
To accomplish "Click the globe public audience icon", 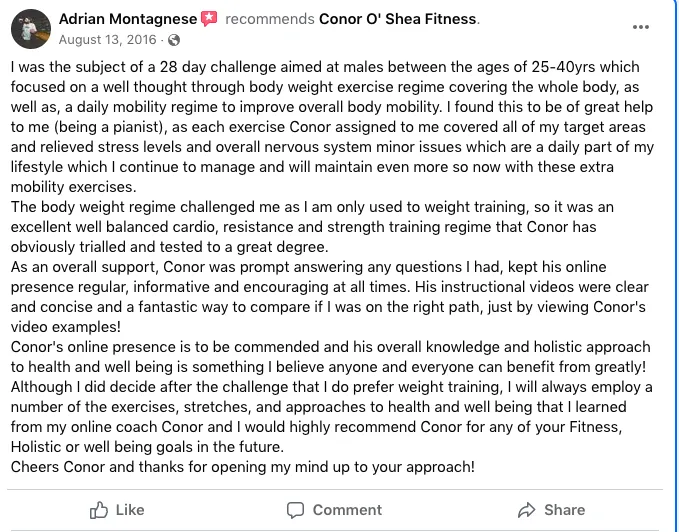I will click(174, 40).
